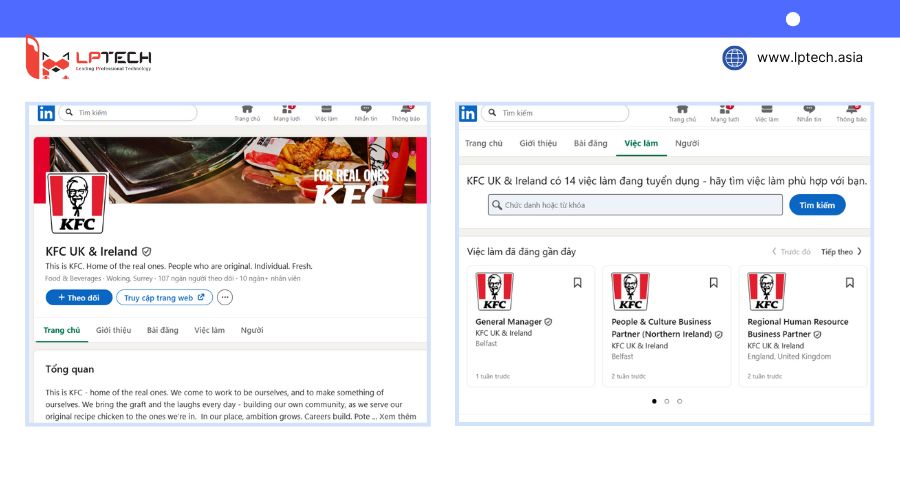Switch to Giới thiệu tab in right panel
This screenshot has width=900, height=500.
click(538, 144)
